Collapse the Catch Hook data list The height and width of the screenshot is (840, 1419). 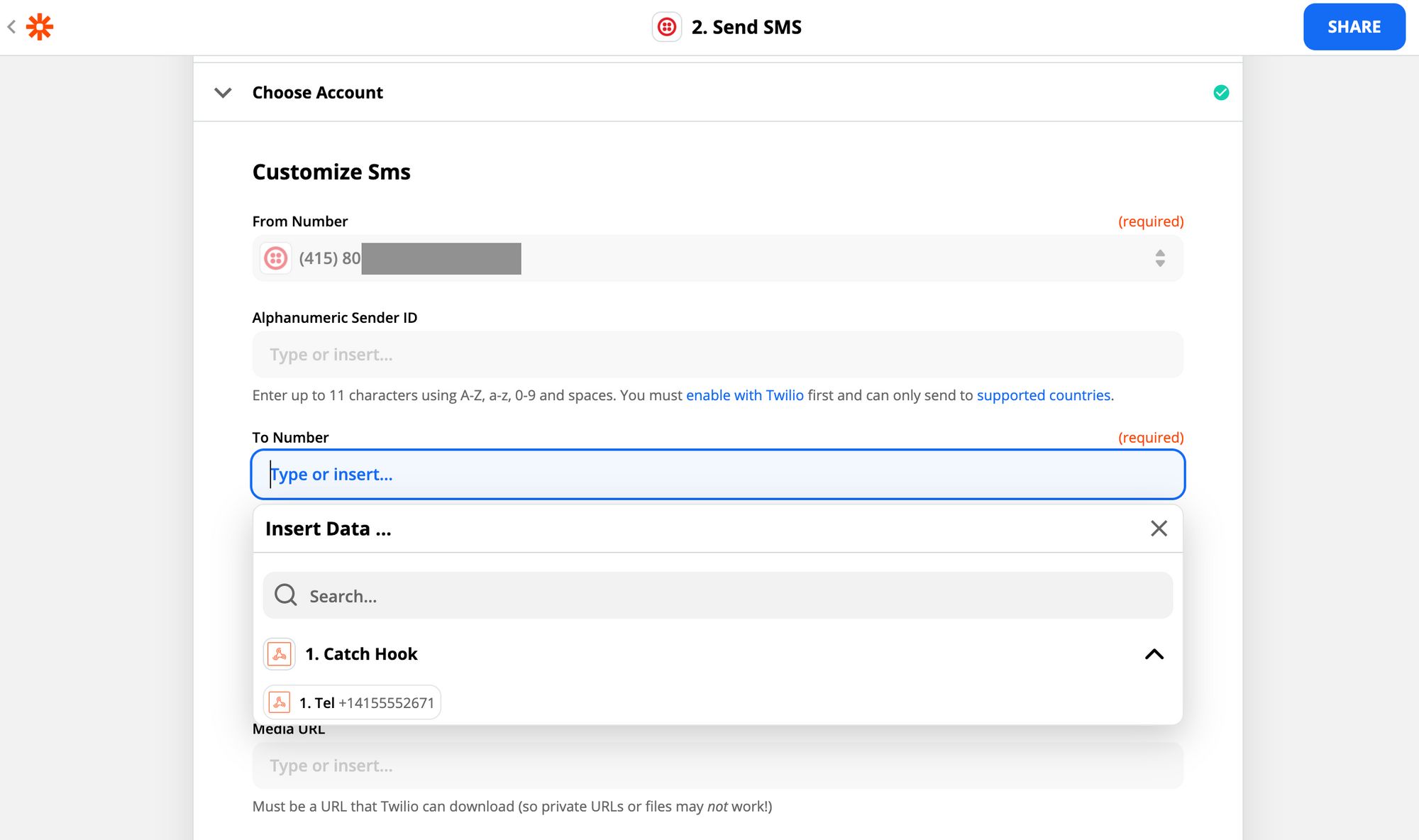1155,653
